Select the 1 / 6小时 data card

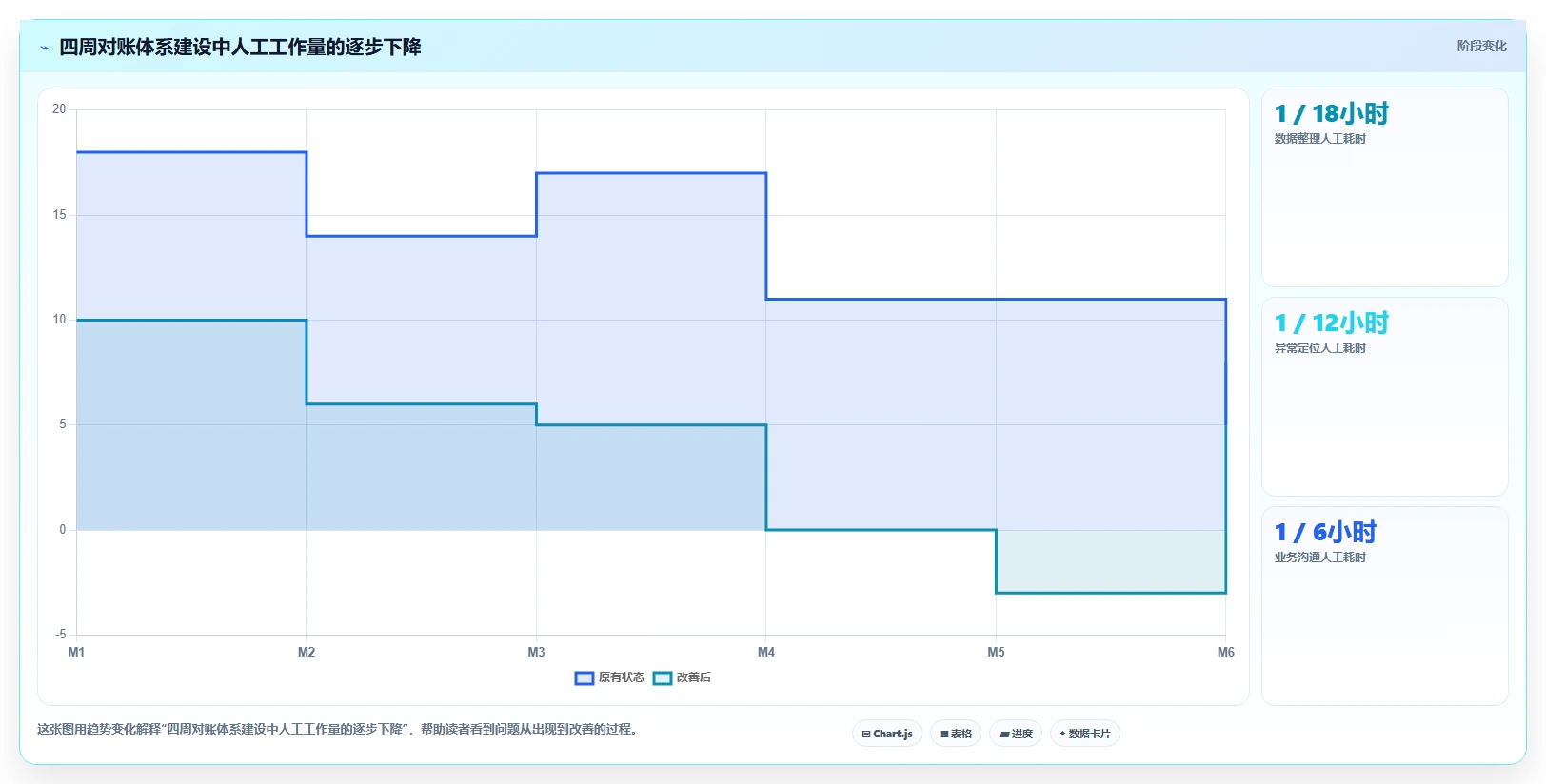pos(1384,606)
